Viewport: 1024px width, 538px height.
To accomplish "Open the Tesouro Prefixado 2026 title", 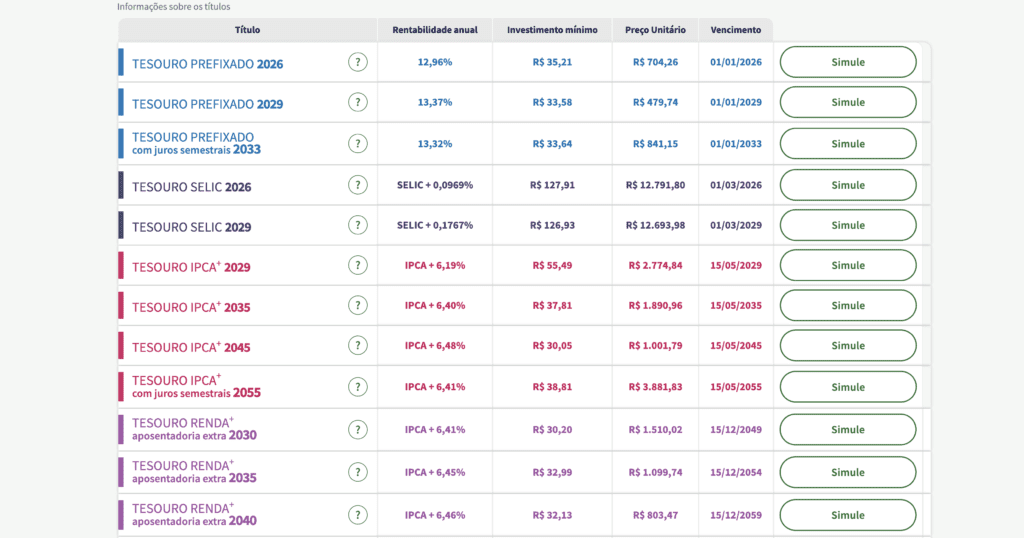I will pyautogui.click(x=208, y=64).
